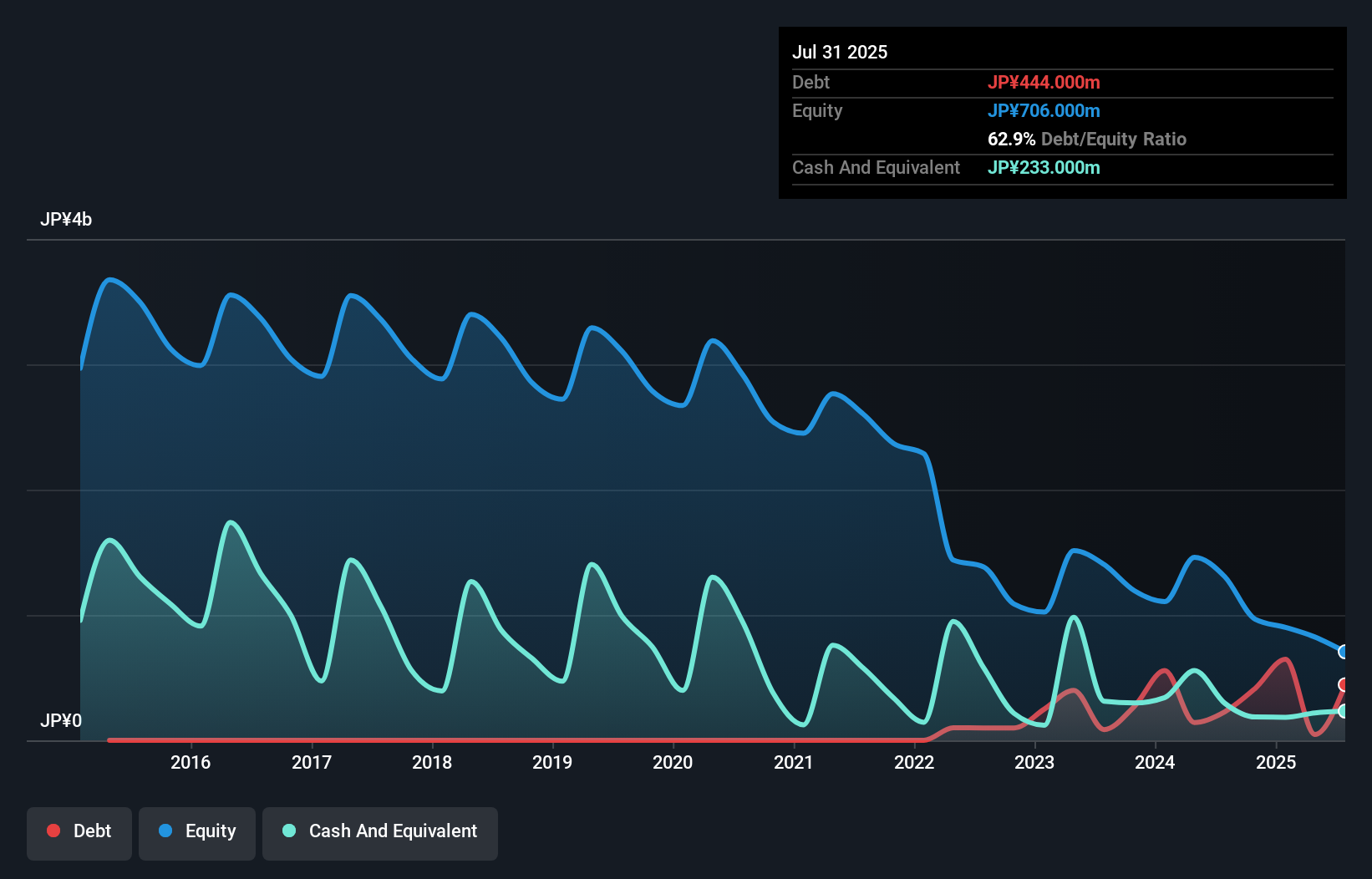Click the Equity color indicator in tooltip

pyautogui.click(x=1044, y=110)
